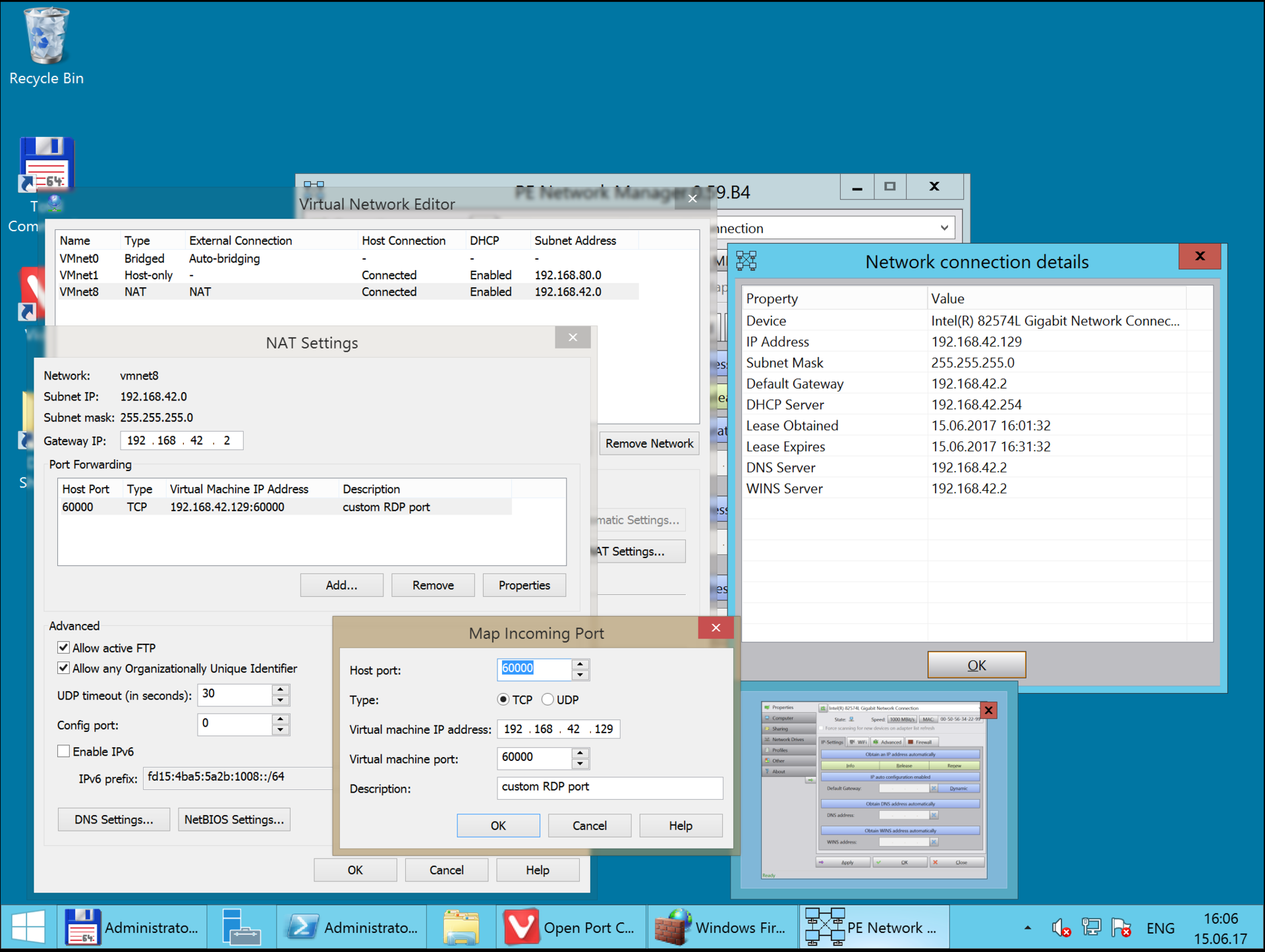Open the first Administrator taskbar app with floppy icon
The height and width of the screenshot is (952, 1265).
point(132,927)
